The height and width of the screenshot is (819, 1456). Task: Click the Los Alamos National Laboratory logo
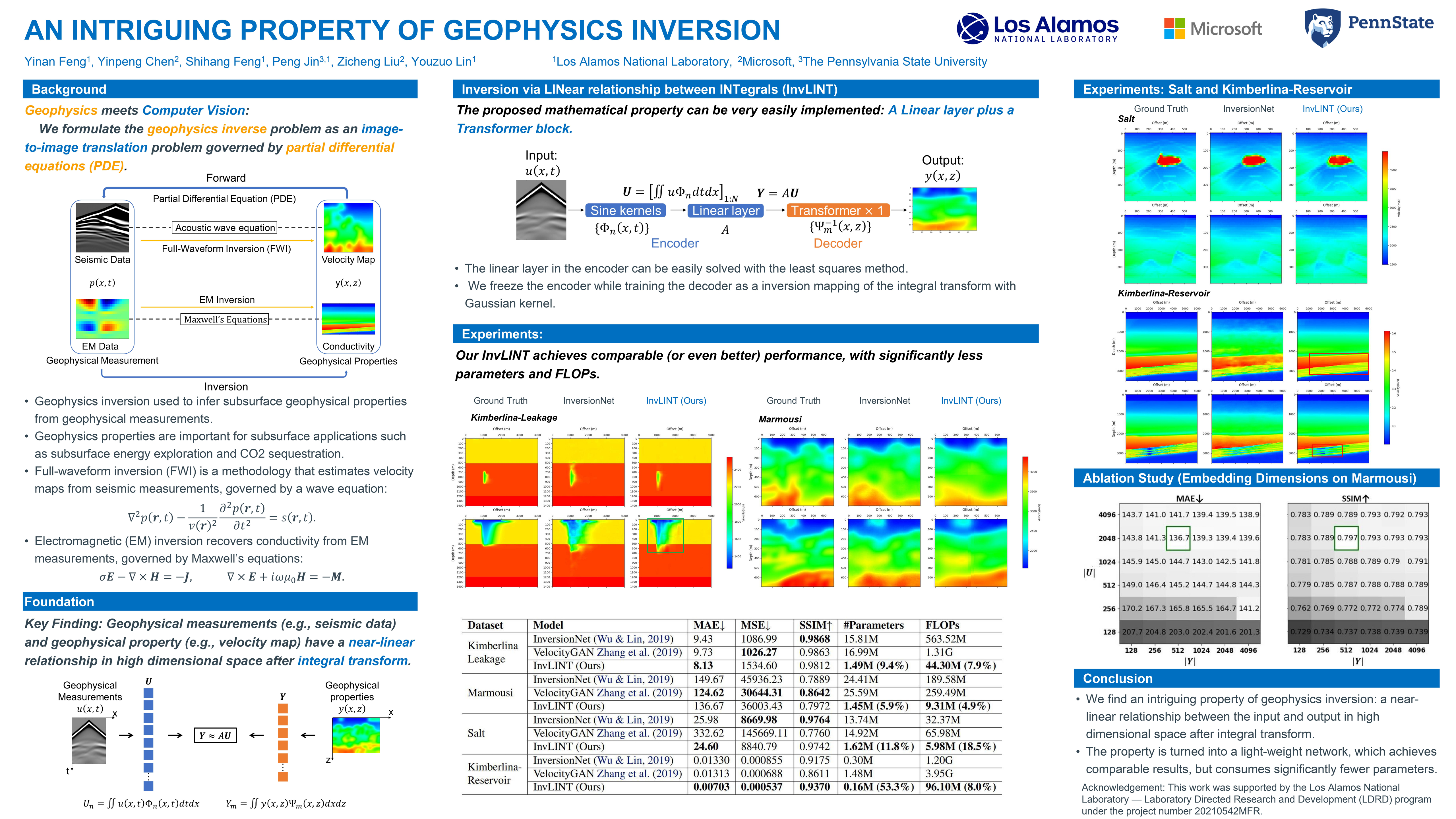click(x=1037, y=28)
